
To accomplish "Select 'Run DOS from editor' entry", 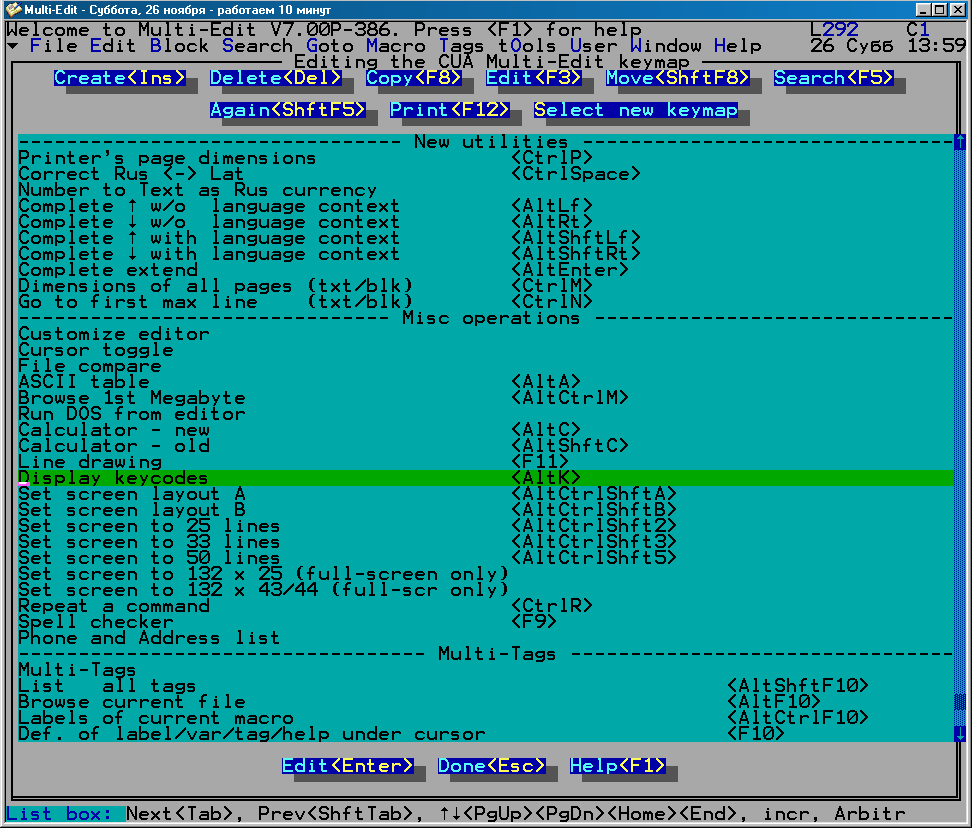I will [x=486, y=414].
